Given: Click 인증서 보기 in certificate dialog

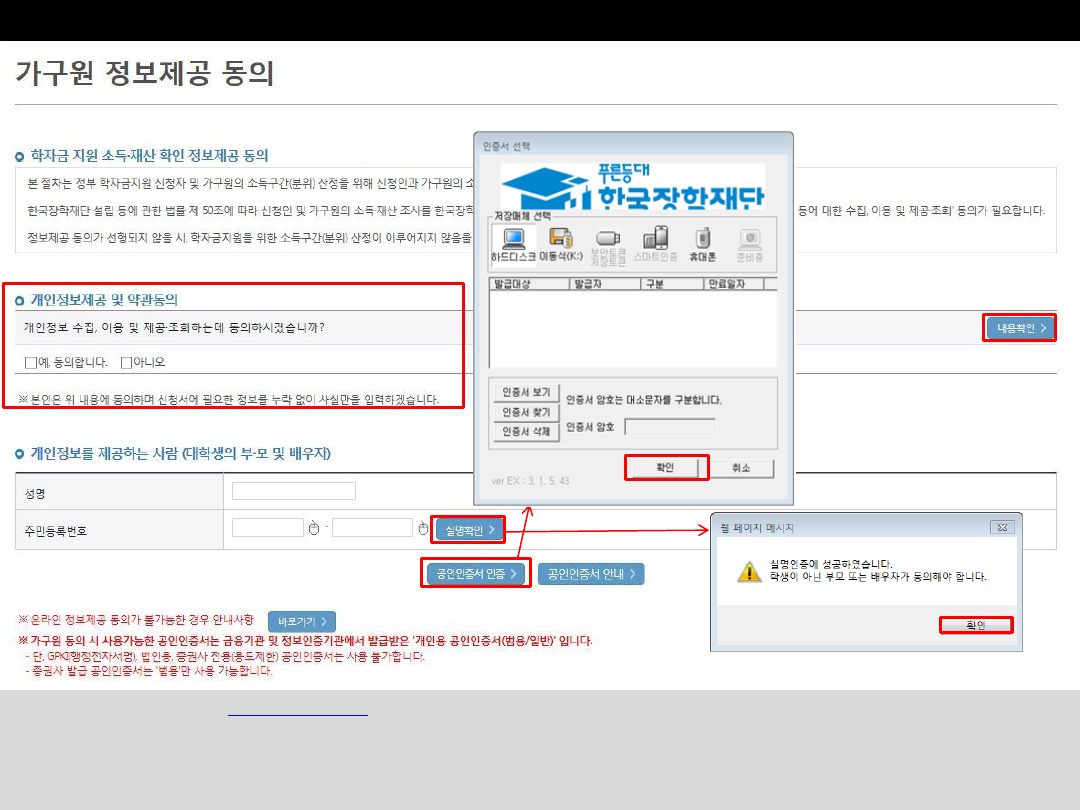Looking at the screenshot, I should [x=526, y=392].
